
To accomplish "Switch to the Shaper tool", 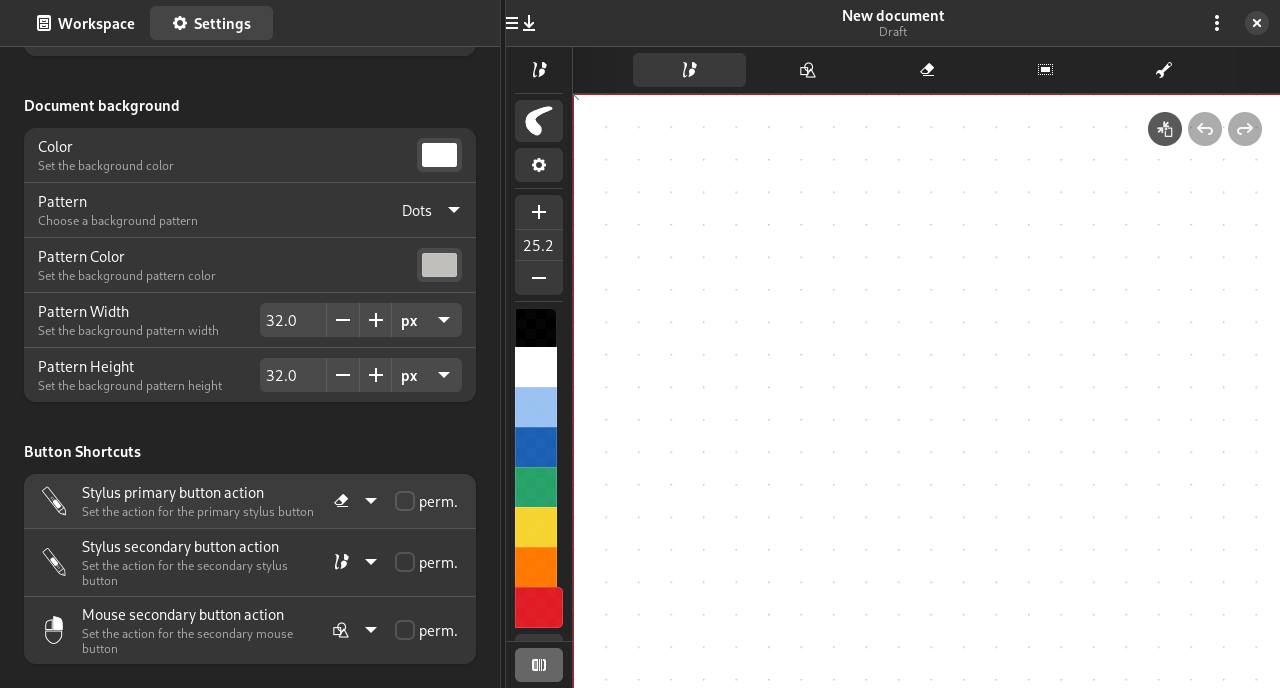I will click(807, 69).
